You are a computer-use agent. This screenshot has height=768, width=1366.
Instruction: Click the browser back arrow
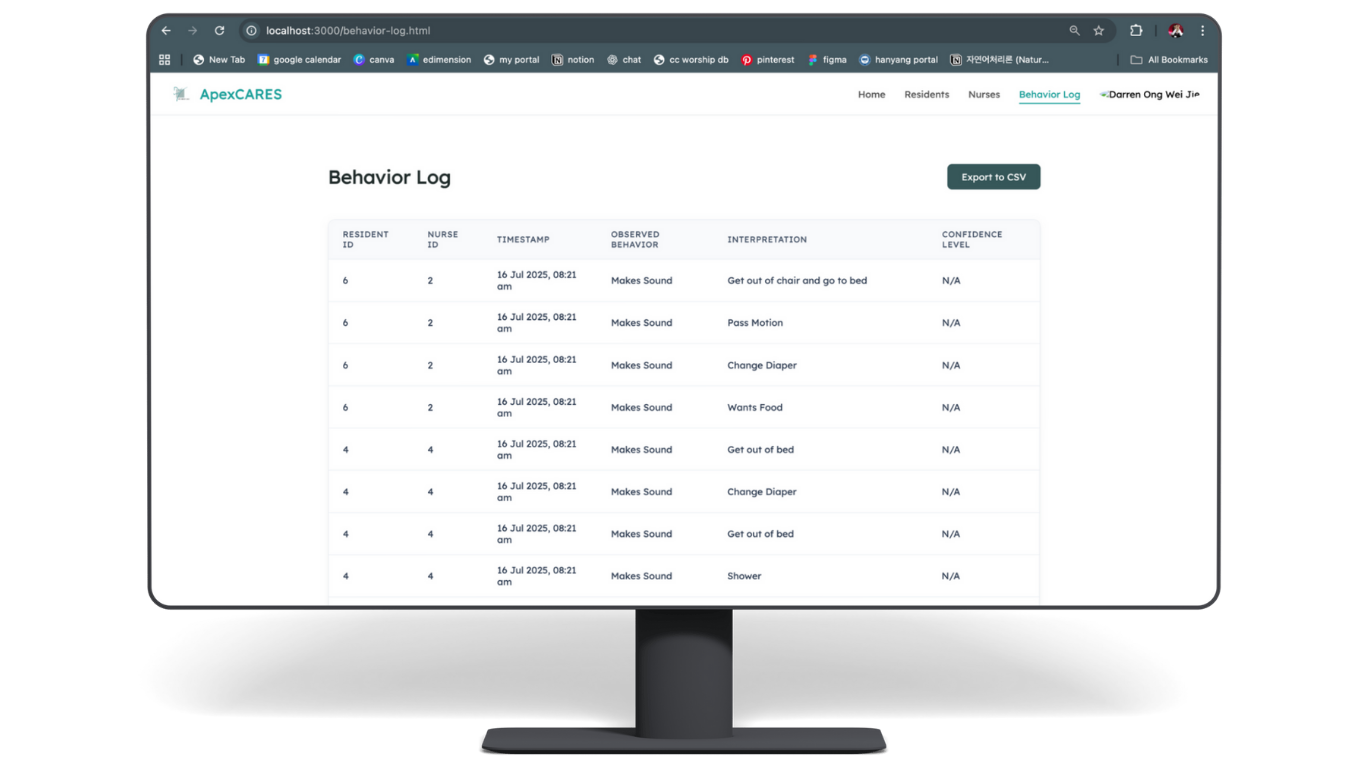pyautogui.click(x=167, y=31)
